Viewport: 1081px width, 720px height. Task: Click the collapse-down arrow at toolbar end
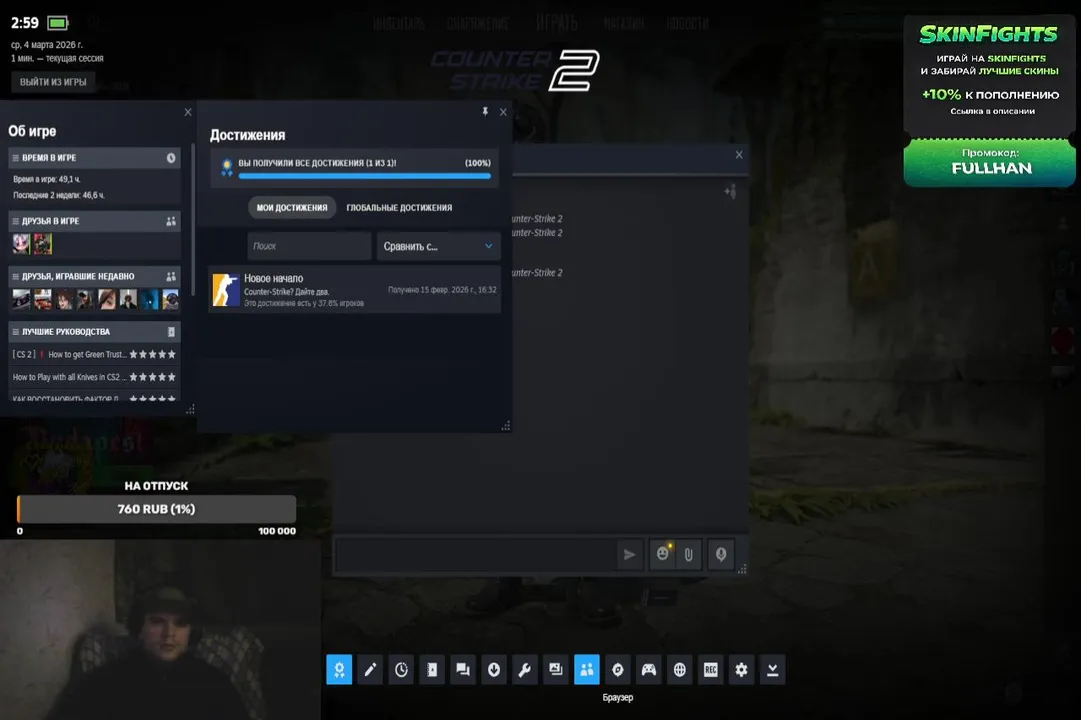(772, 670)
